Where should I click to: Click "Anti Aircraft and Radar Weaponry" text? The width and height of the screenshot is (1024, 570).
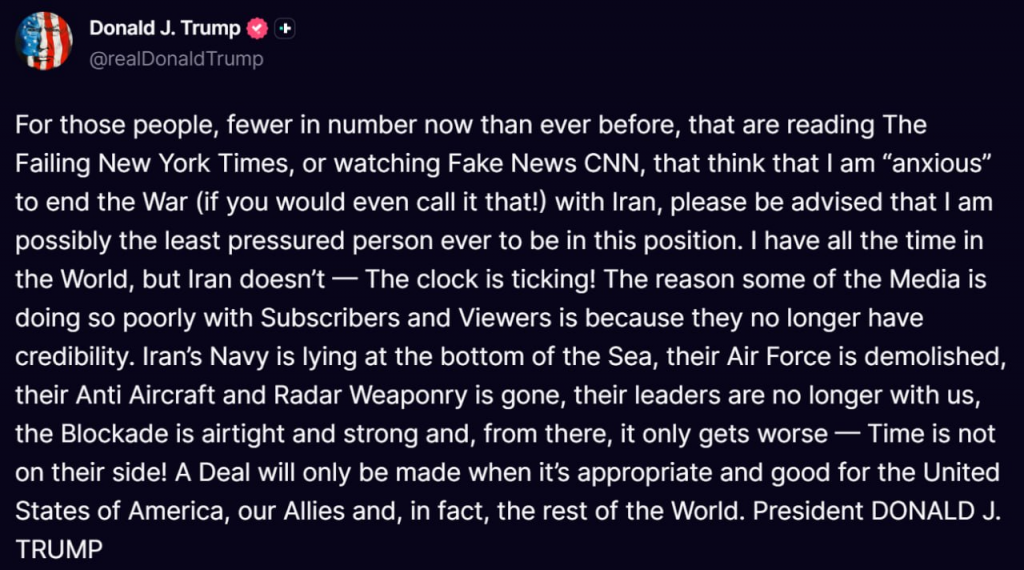coord(218,395)
